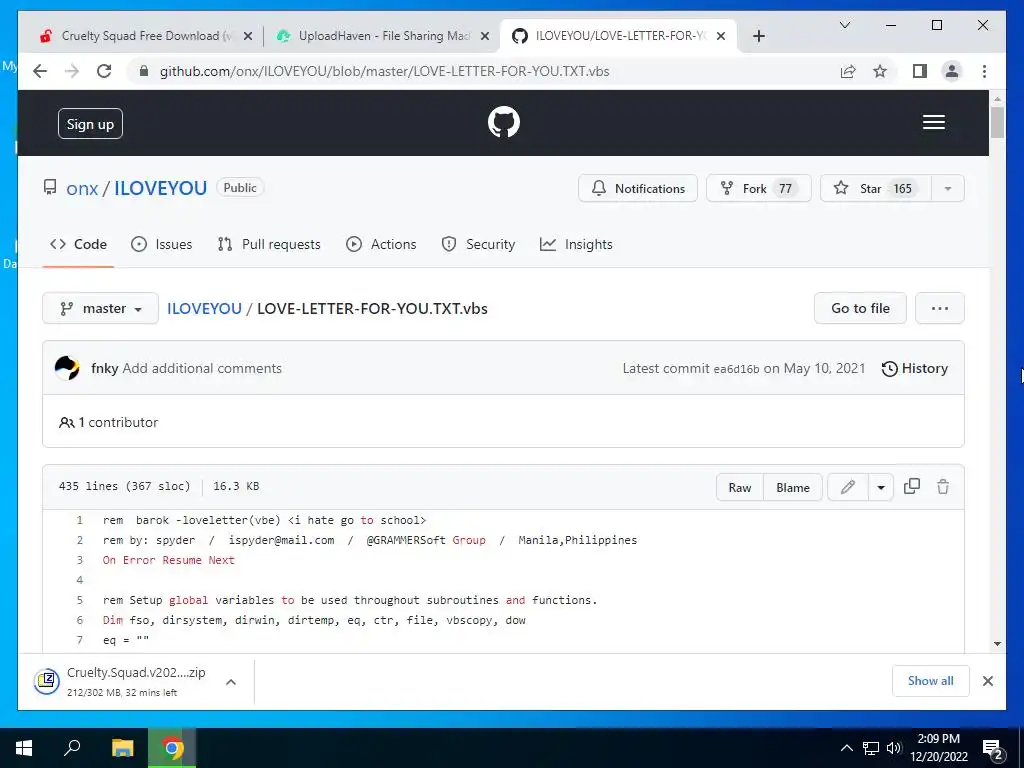Screen dimensions: 1024x768
Task: Open the volume control tray icon
Action: [894, 748]
